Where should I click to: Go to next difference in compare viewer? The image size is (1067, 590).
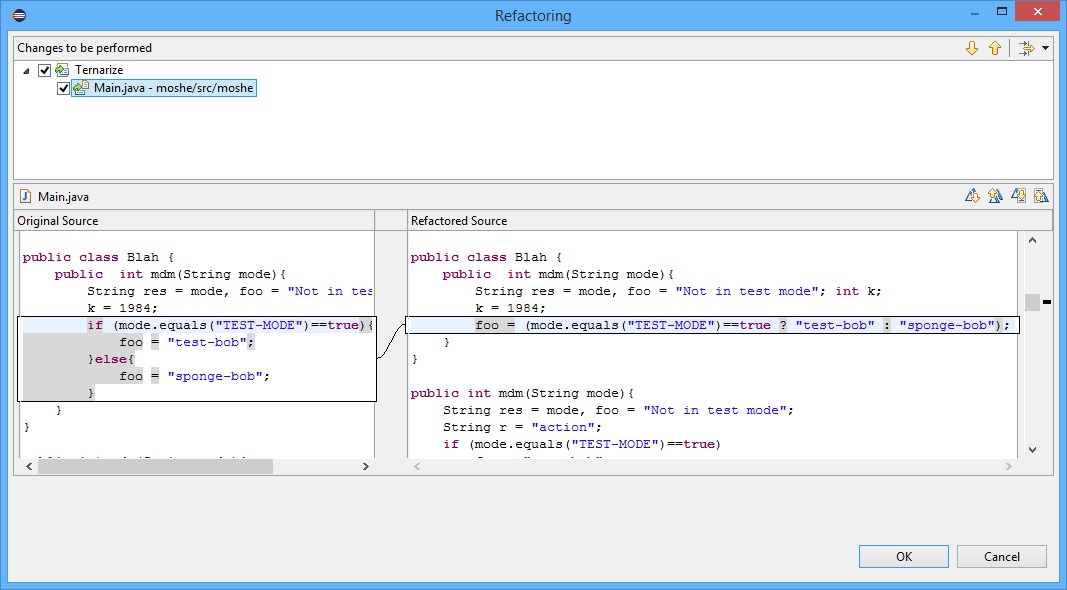pyautogui.click(x=972, y=196)
